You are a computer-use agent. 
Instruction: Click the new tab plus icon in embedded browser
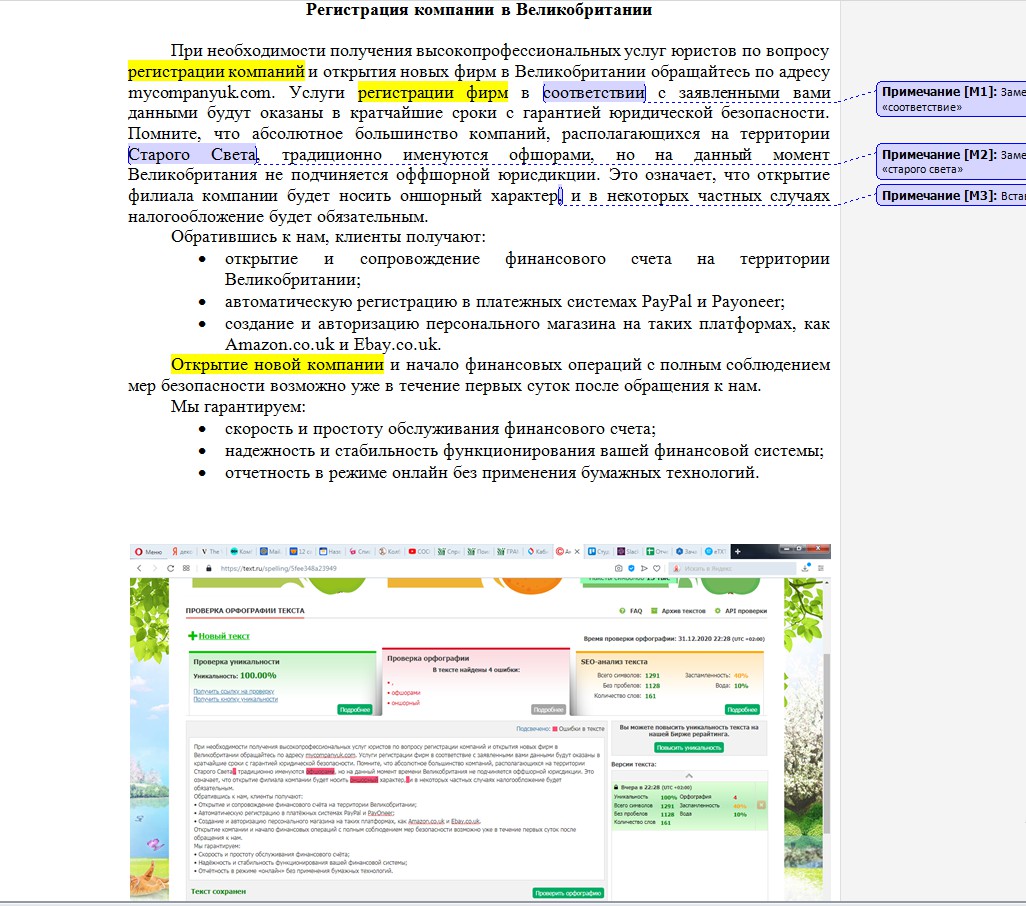(x=737, y=551)
